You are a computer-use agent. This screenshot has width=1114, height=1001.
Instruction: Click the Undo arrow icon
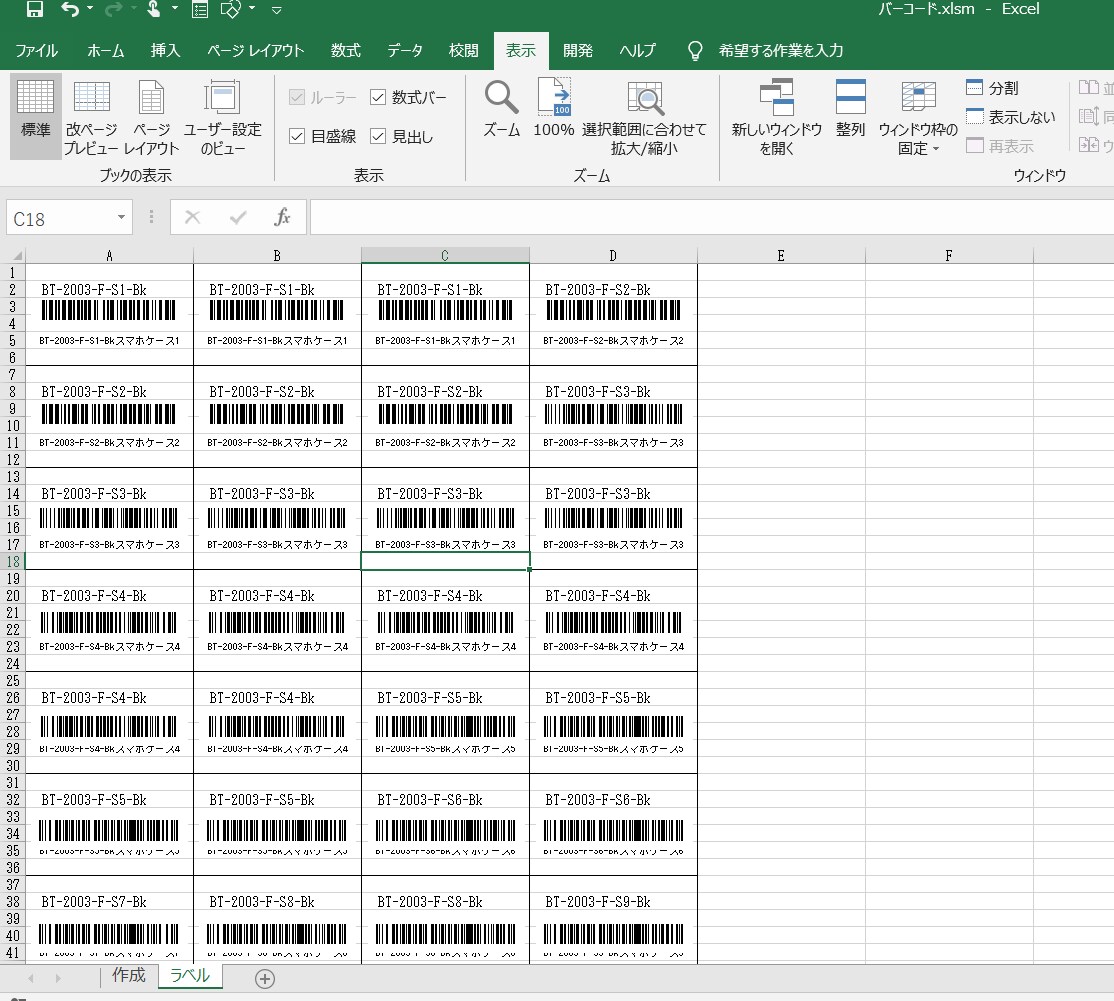[70, 9]
